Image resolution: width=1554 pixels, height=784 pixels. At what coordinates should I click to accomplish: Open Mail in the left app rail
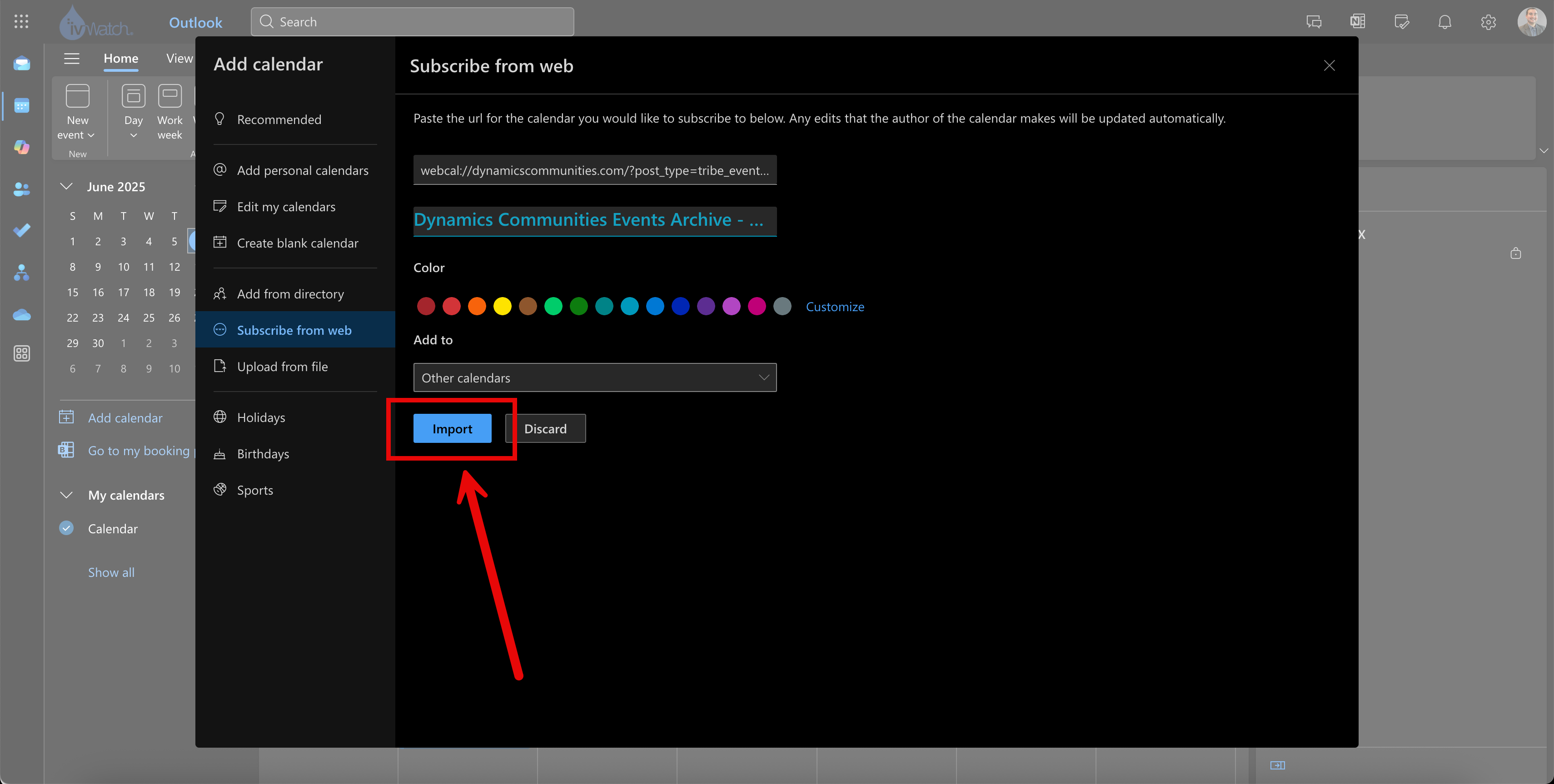pyautogui.click(x=22, y=63)
